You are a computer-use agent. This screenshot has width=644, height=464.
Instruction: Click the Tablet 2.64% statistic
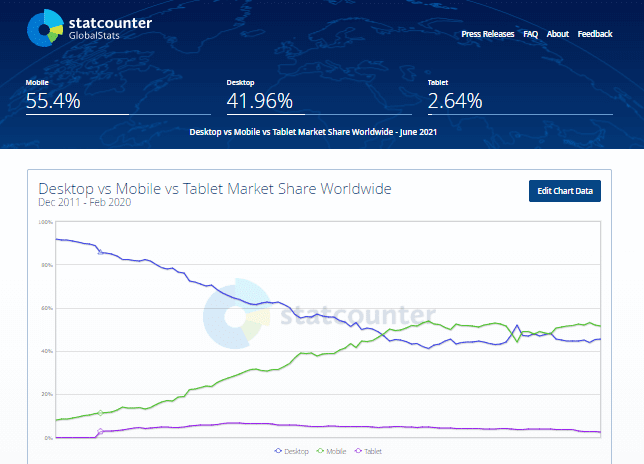(455, 100)
